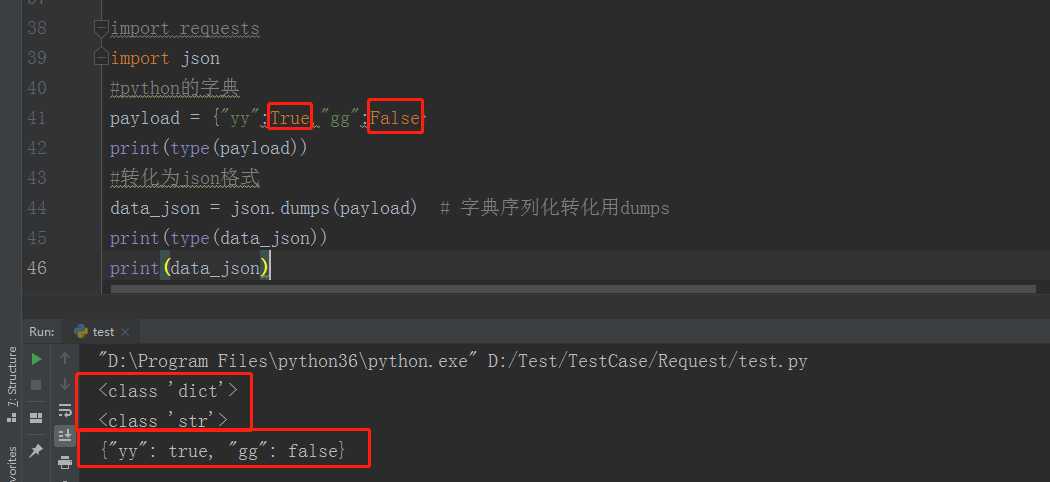Toggle scroll to end of console

(x=65, y=436)
